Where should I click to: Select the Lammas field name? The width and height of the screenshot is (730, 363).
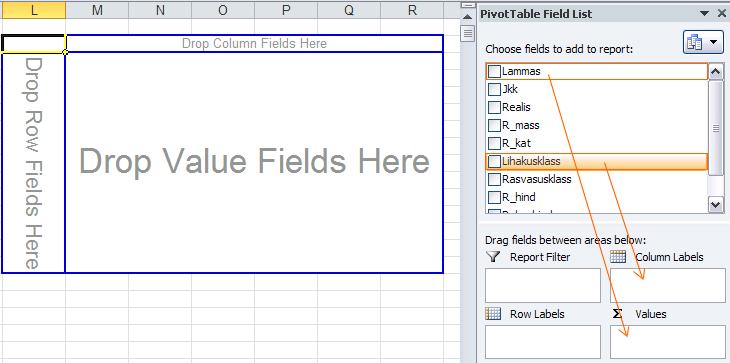pyautogui.click(x=521, y=72)
